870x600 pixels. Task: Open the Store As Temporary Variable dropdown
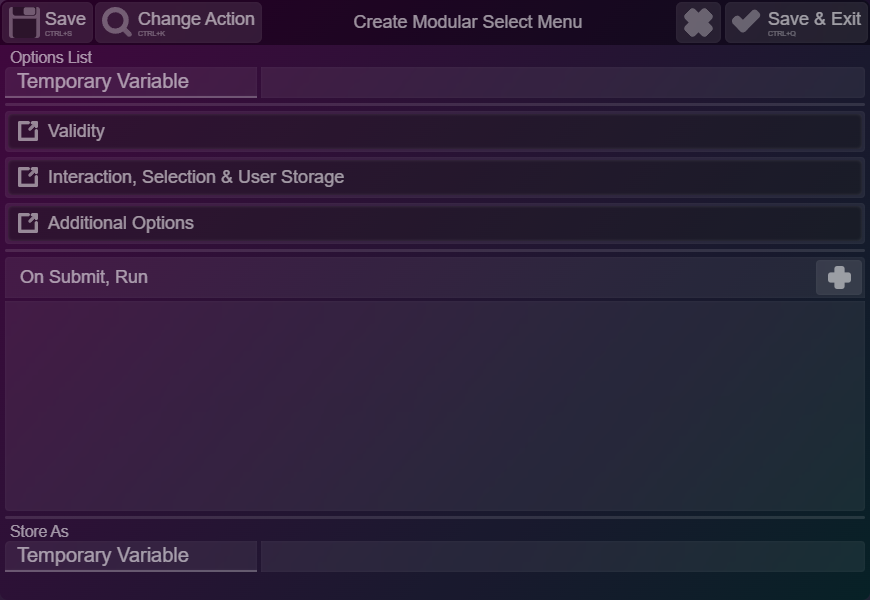[131, 556]
